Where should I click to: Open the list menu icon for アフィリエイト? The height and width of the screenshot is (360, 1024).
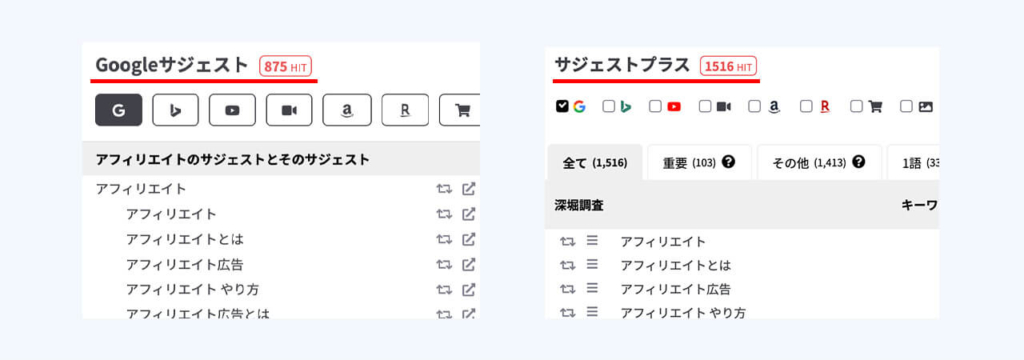pyautogui.click(x=592, y=240)
